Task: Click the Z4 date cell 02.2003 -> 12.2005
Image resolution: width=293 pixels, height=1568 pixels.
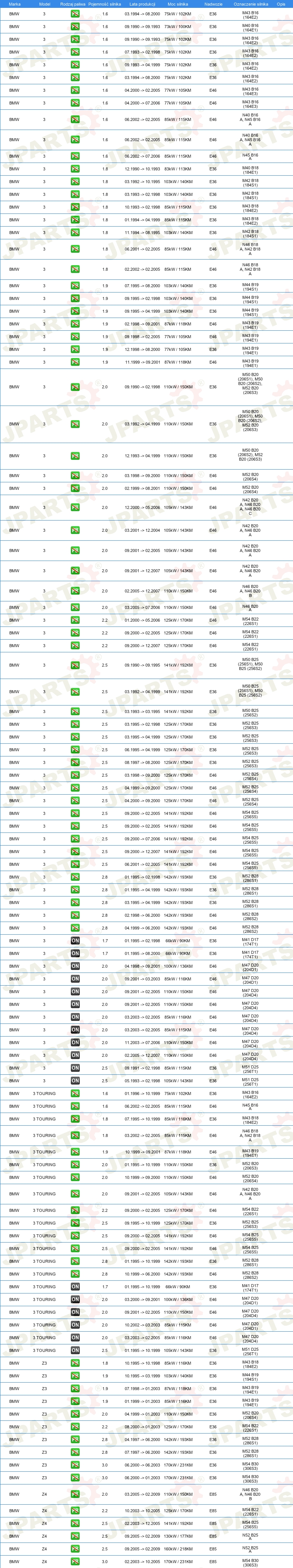Action: 142,1523
